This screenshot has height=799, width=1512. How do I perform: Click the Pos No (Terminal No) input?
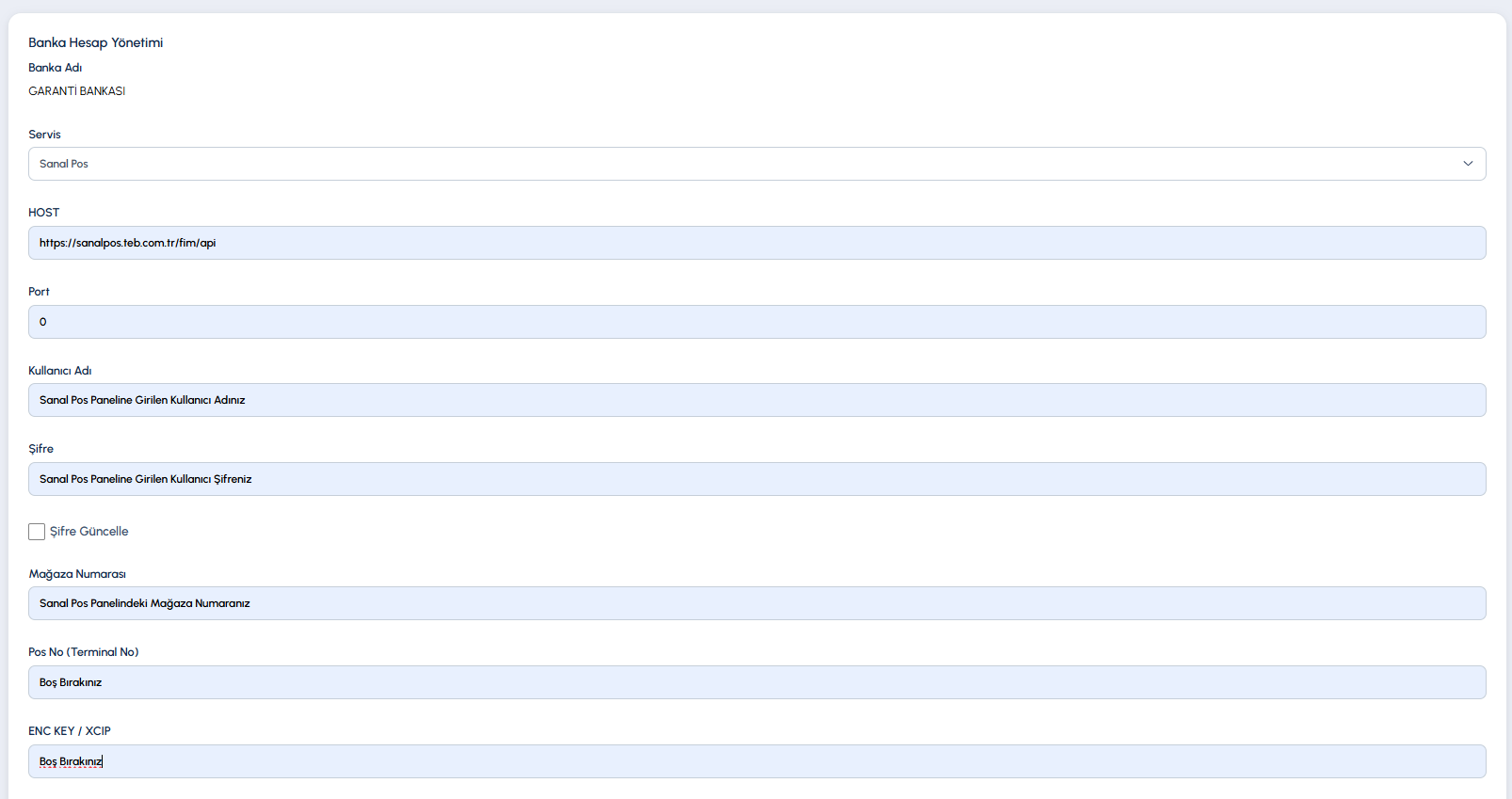757,682
